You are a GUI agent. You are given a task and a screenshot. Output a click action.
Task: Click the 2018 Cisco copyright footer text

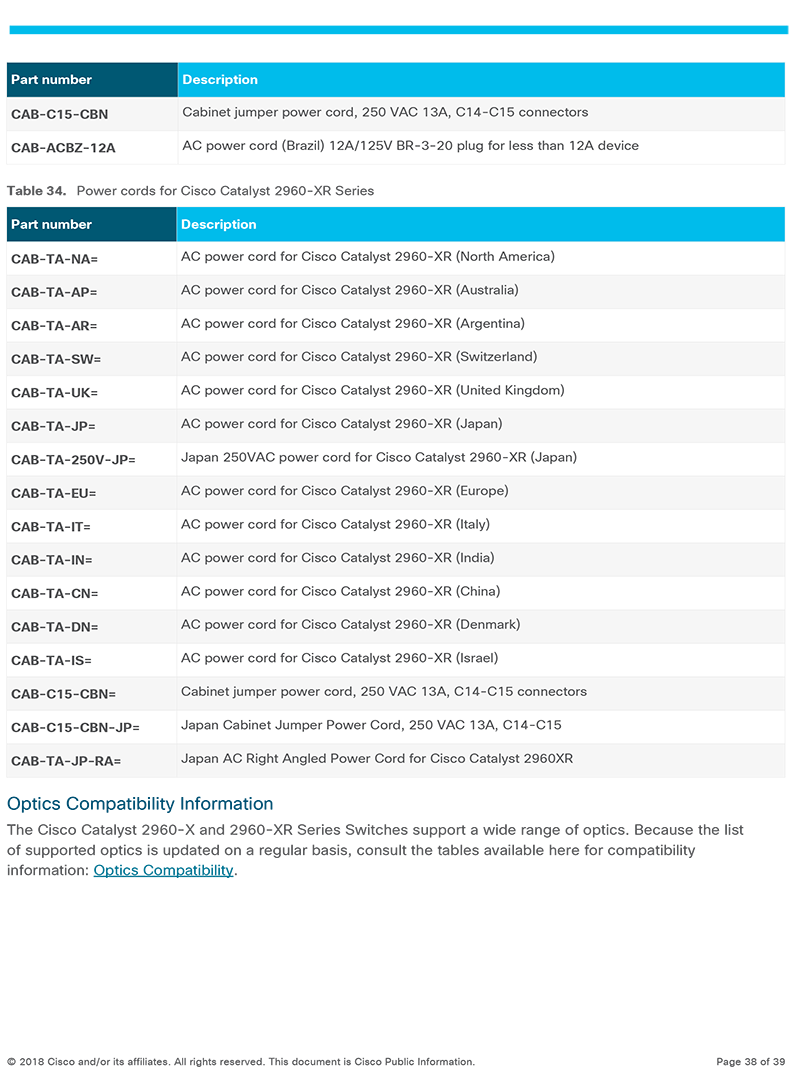tap(241, 1061)
